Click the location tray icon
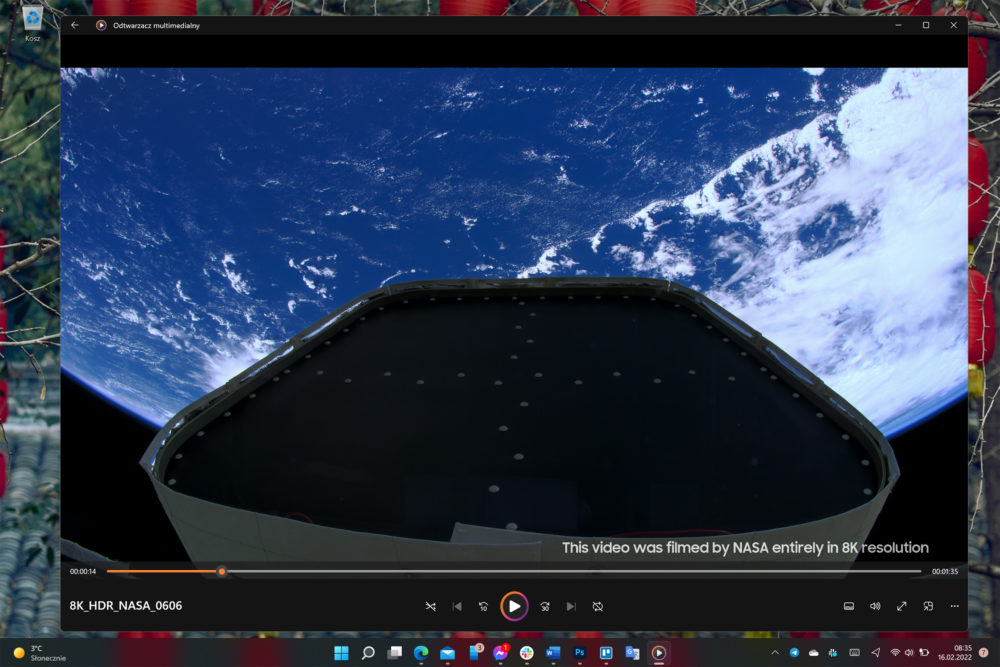The width and height of the screenshot is (1000, 667). click(876, 652)
